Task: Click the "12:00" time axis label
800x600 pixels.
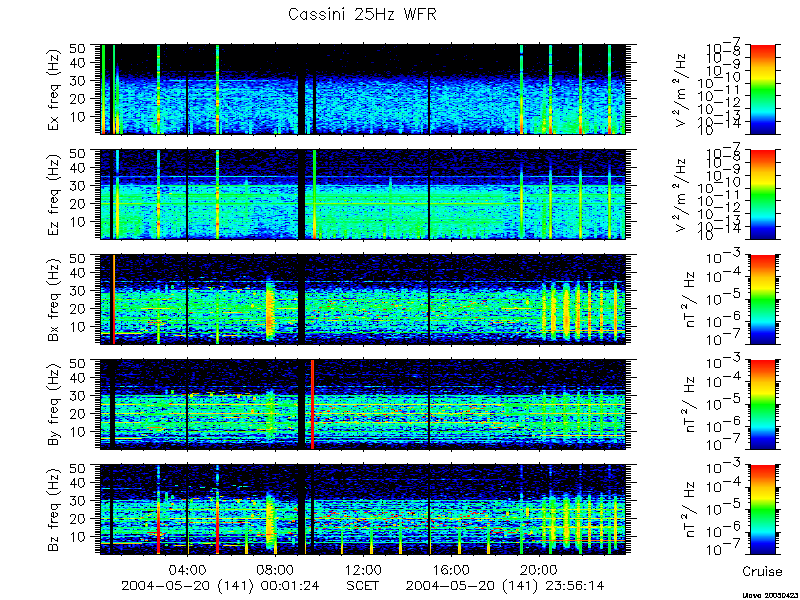Action: 363,569
